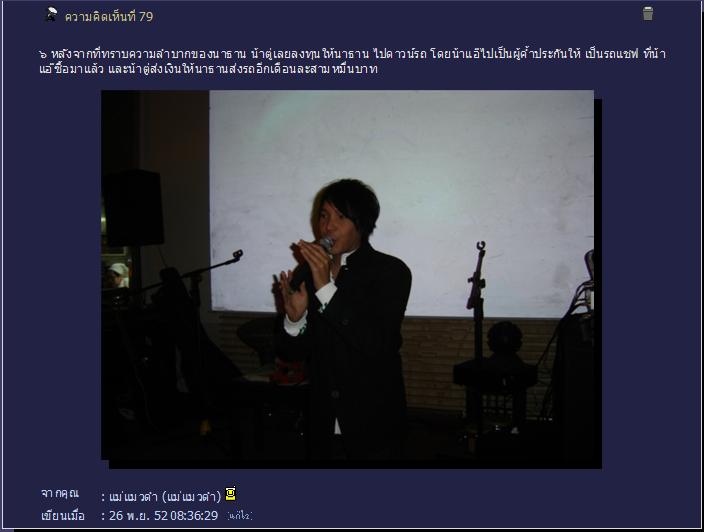Image resolution: width=705 pixels, height=532 pixels.
Task: Click the แก้ไข edit link
Action: click(240, 516)
